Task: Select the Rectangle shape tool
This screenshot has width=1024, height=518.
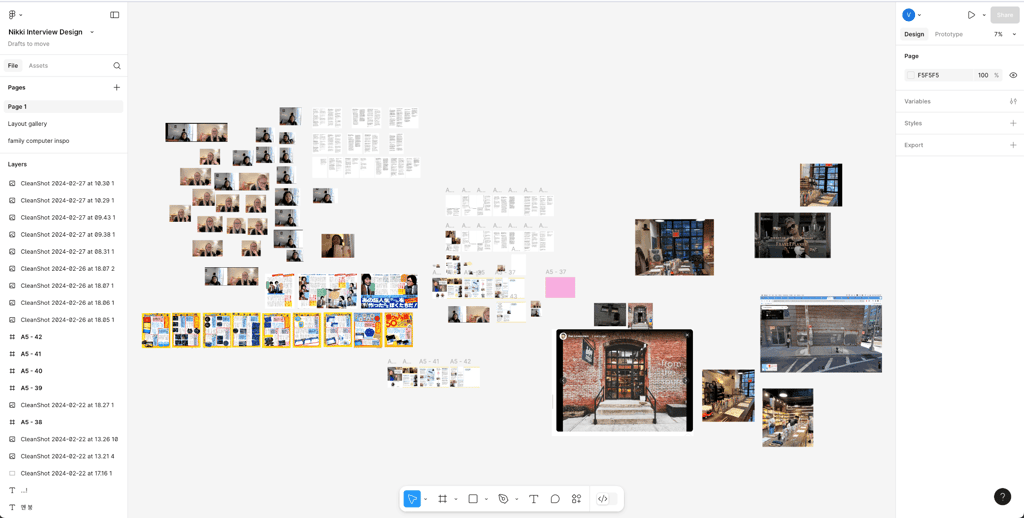Action: 473,499
